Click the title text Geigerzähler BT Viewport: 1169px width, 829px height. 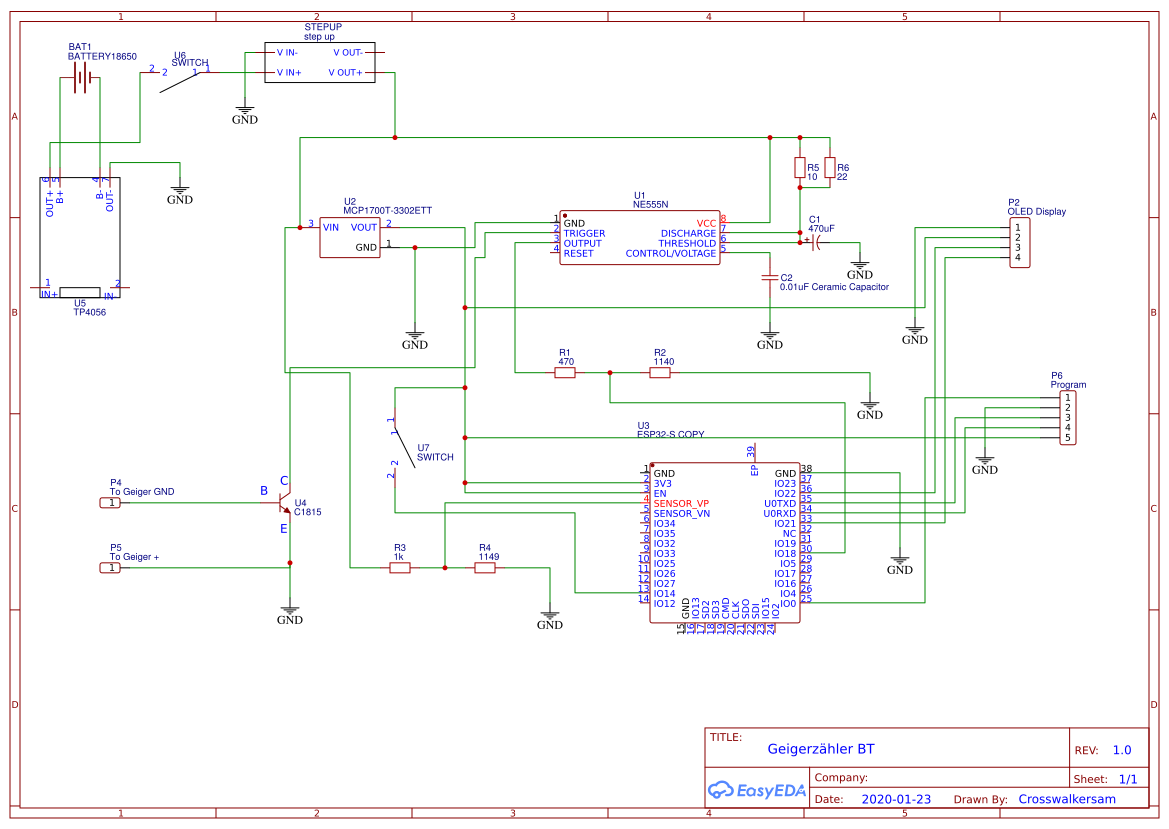point(820,747)
